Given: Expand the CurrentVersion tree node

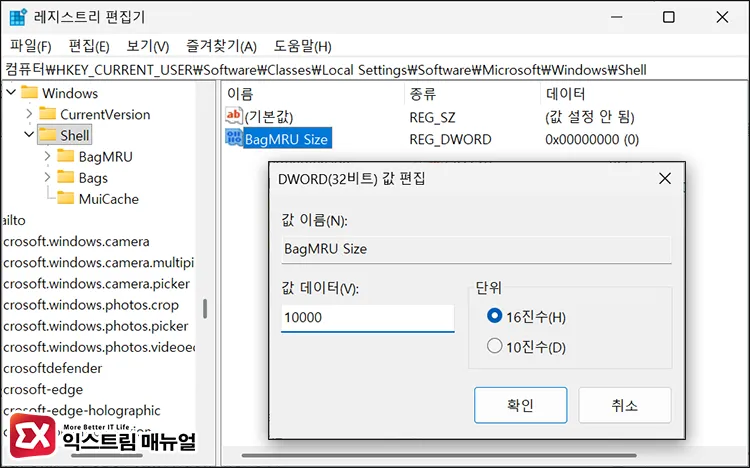Looking at the screenshot, I should [x=29, y=114].
